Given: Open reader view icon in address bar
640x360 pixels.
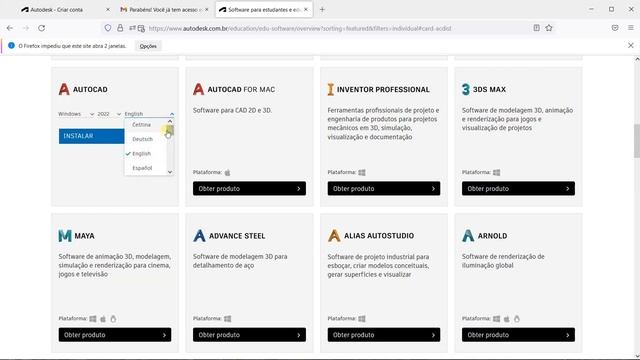Looking at the screenshot, I should 536,28.
